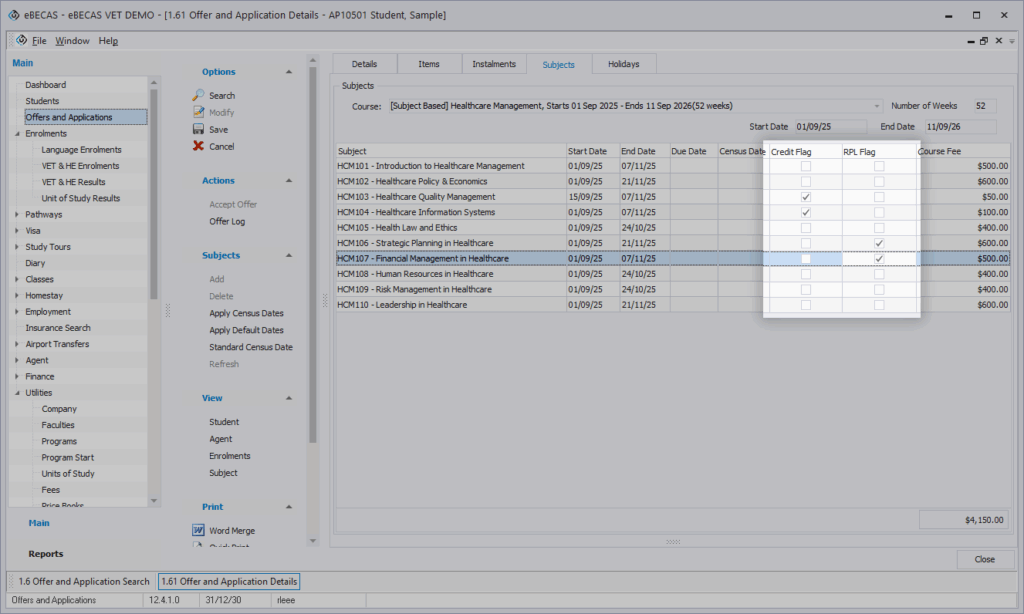Image resolution: width=1024 pixels, height=614 pixels.
Task: View Student from the View section
Action: (x=224, y=422)
